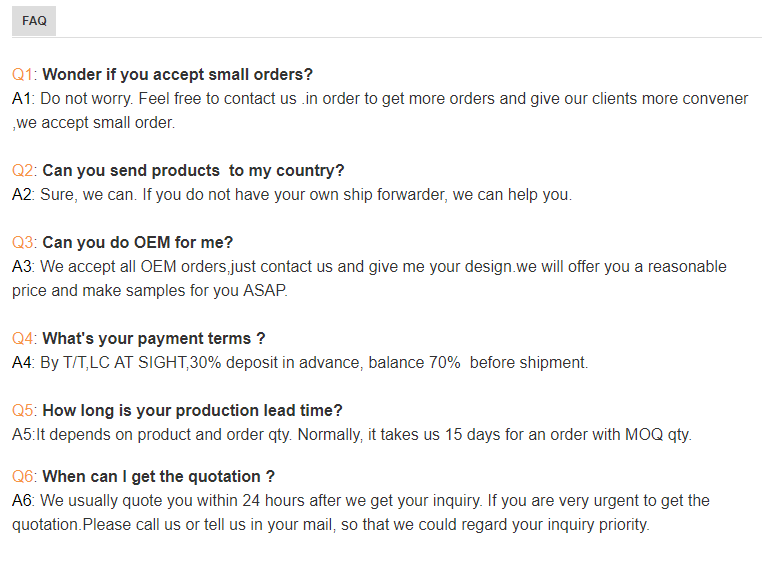The image size is (783, 566).
Task: Click the orange Q1 label
Action: point(24,75)
